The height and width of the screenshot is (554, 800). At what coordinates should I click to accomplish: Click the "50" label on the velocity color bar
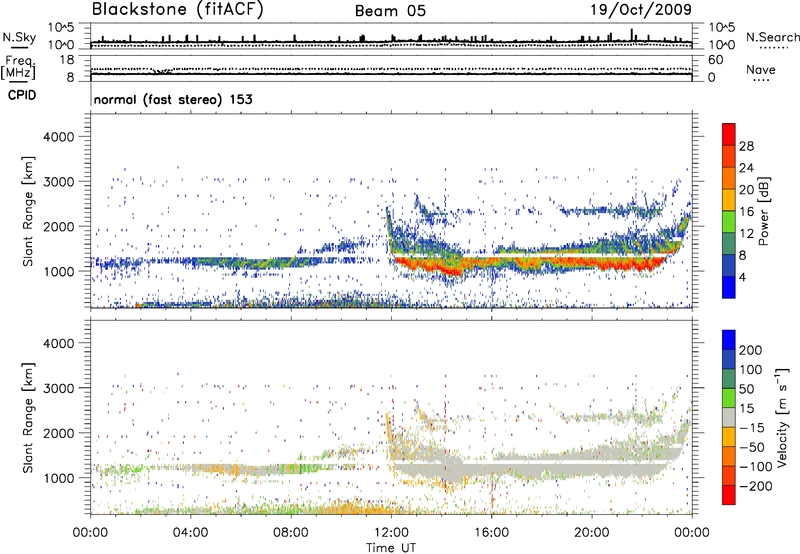click(746, 389)
